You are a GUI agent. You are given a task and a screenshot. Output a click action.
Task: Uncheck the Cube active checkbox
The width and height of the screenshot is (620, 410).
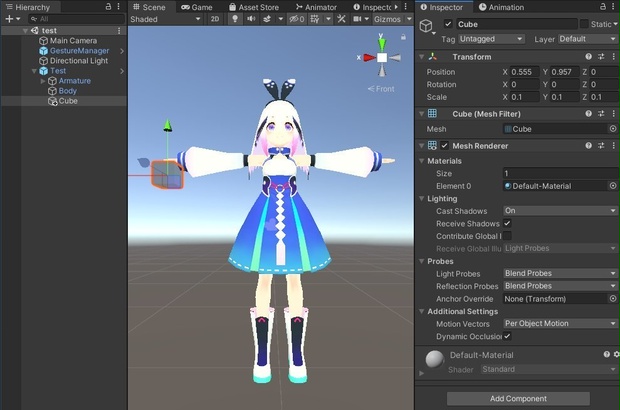(448, 24)
